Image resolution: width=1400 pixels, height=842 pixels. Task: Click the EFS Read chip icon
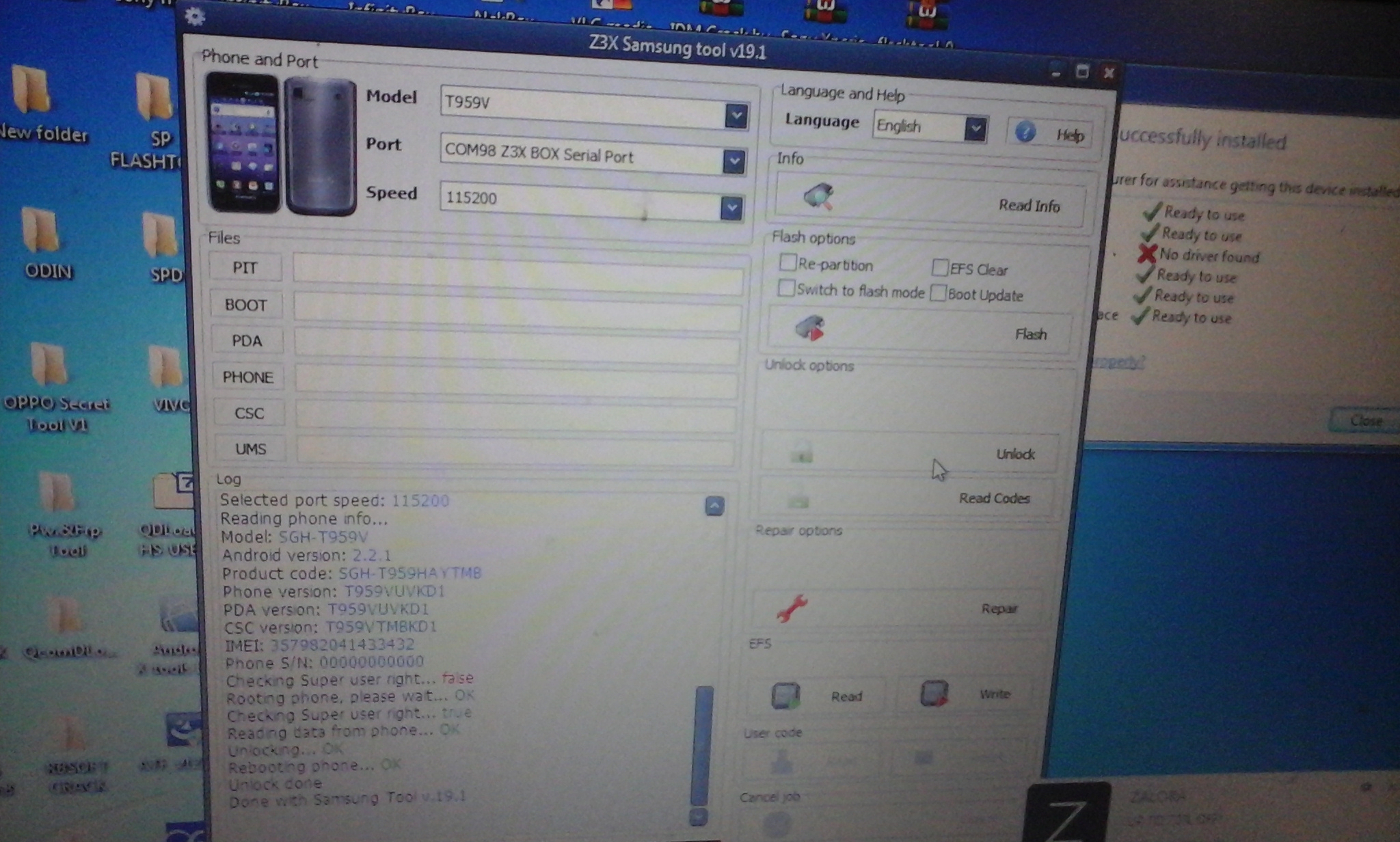click(786, 696)
